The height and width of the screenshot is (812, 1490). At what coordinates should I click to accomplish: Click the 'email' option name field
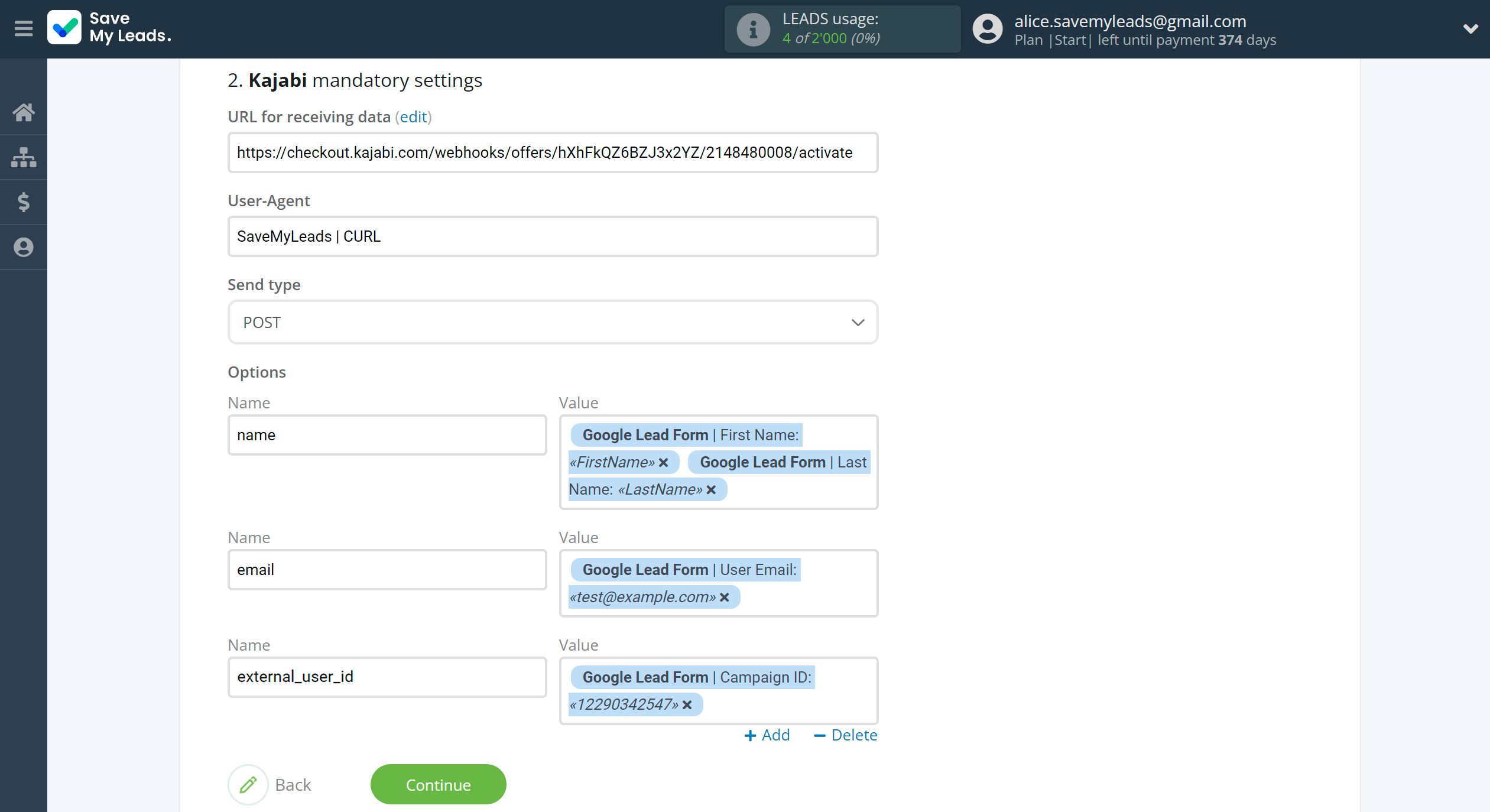(x=387, y=570)
